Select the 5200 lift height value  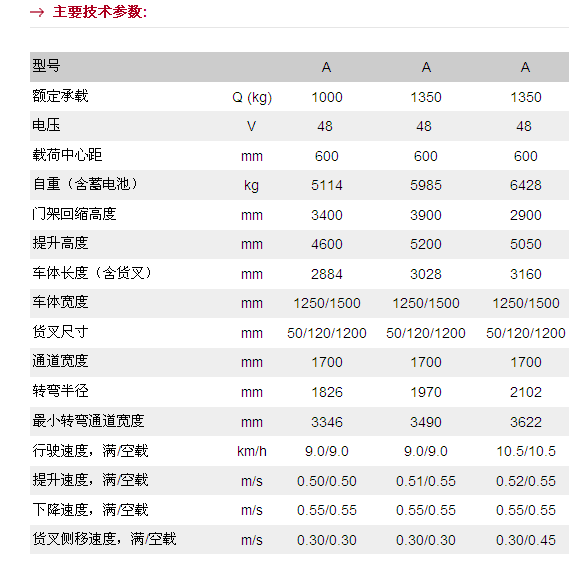(x=426, y=244)
